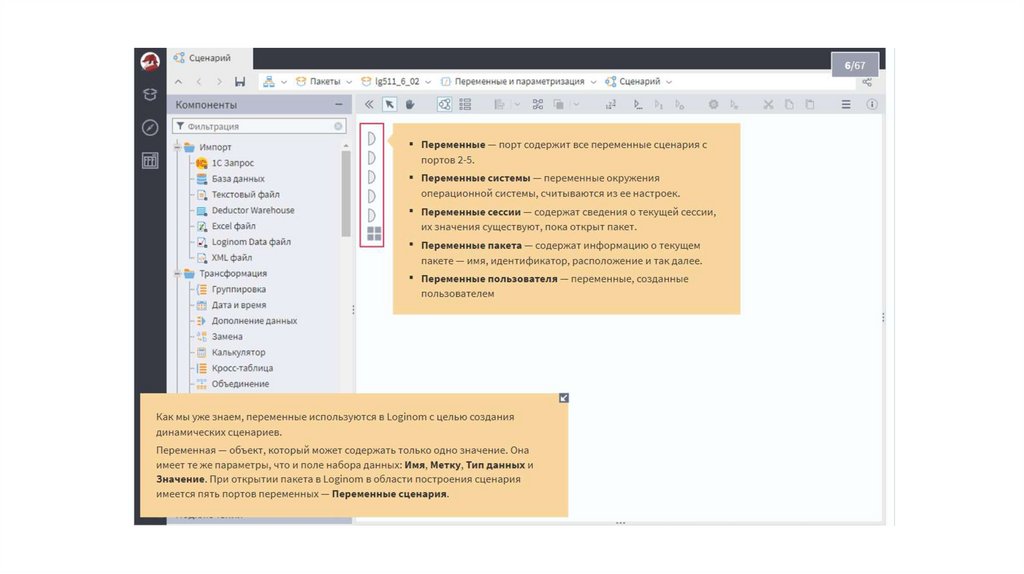Click the Excel файл import component

click(233, 226)
